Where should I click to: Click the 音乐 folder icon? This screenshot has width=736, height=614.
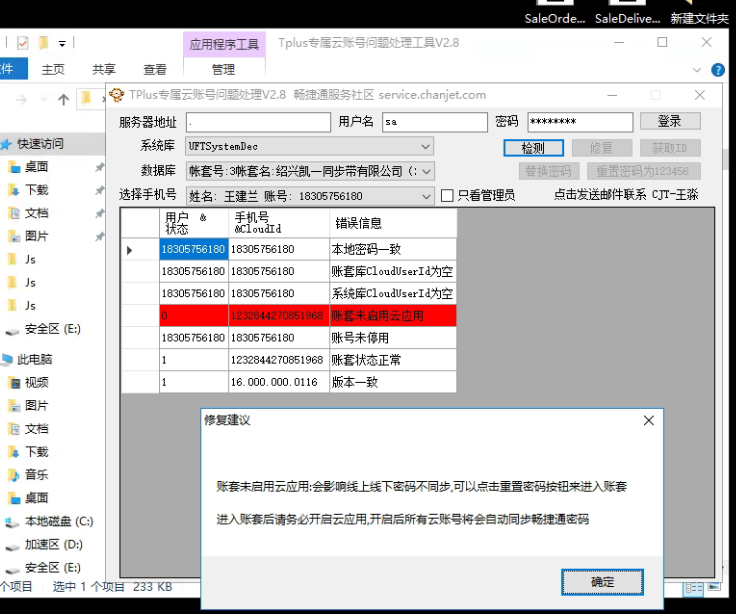coord(14,475)
